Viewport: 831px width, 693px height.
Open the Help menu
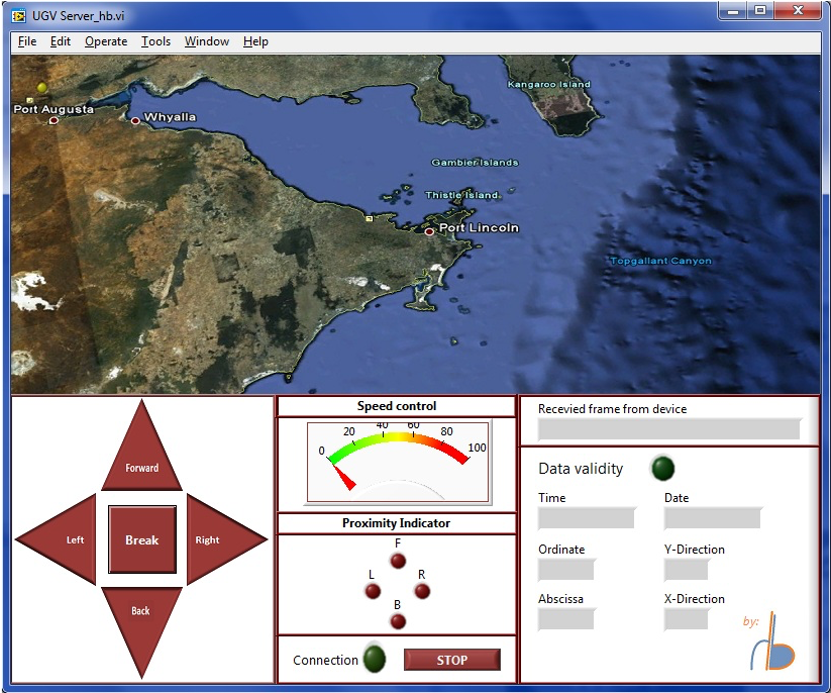(255, 41)
